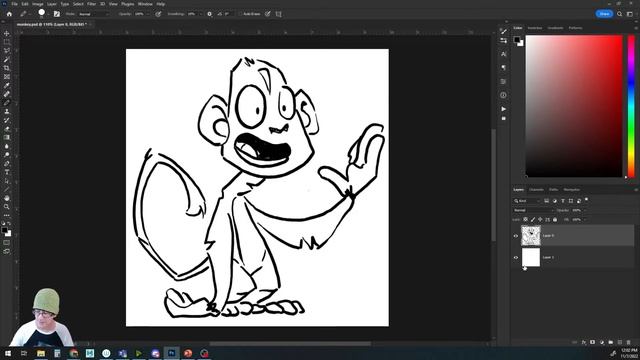Select the Gradient tool

click(x=7, y=138)
